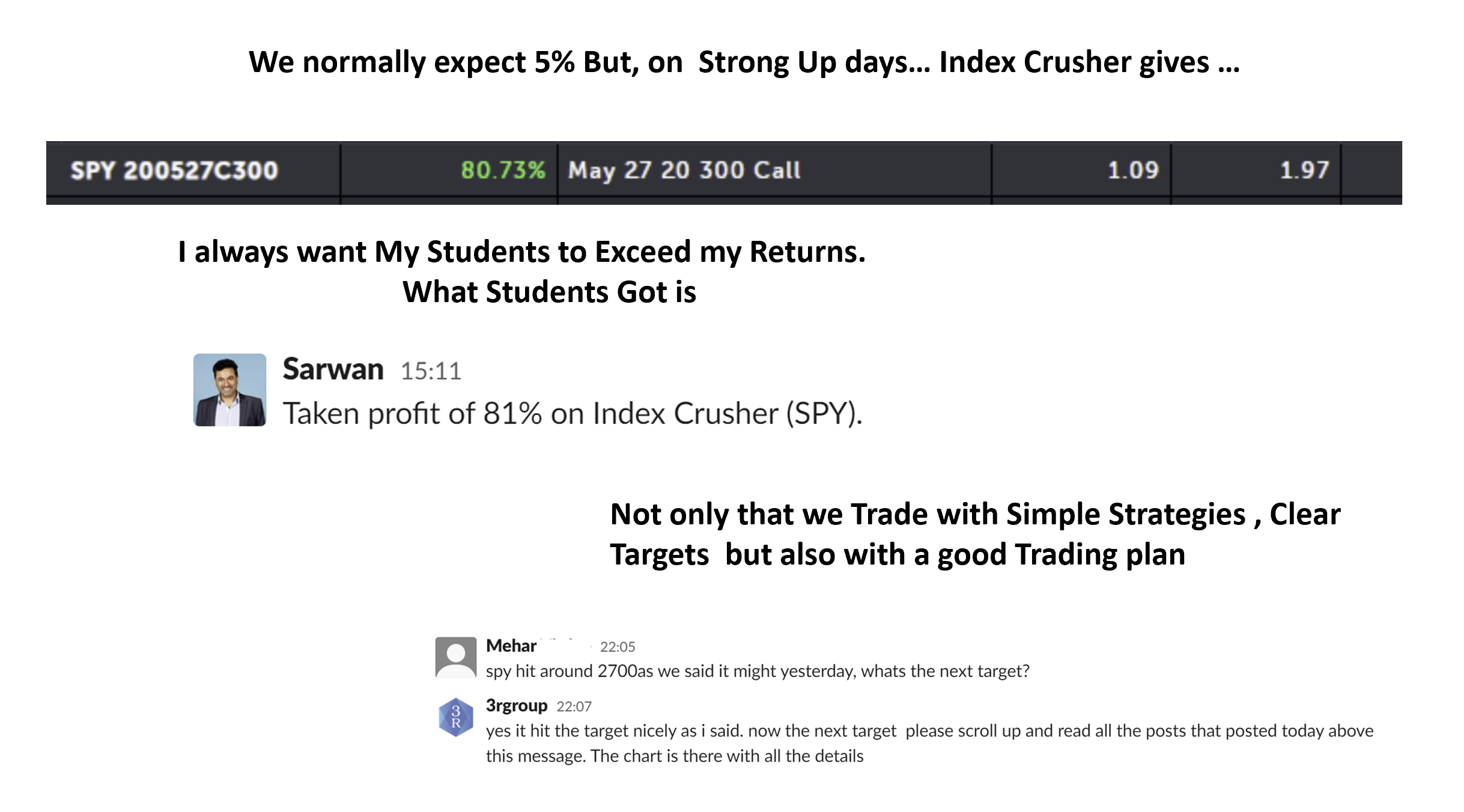Click Sarwan's 81% profit message text
Viewport: 1464px width, 812px height.
573,413
